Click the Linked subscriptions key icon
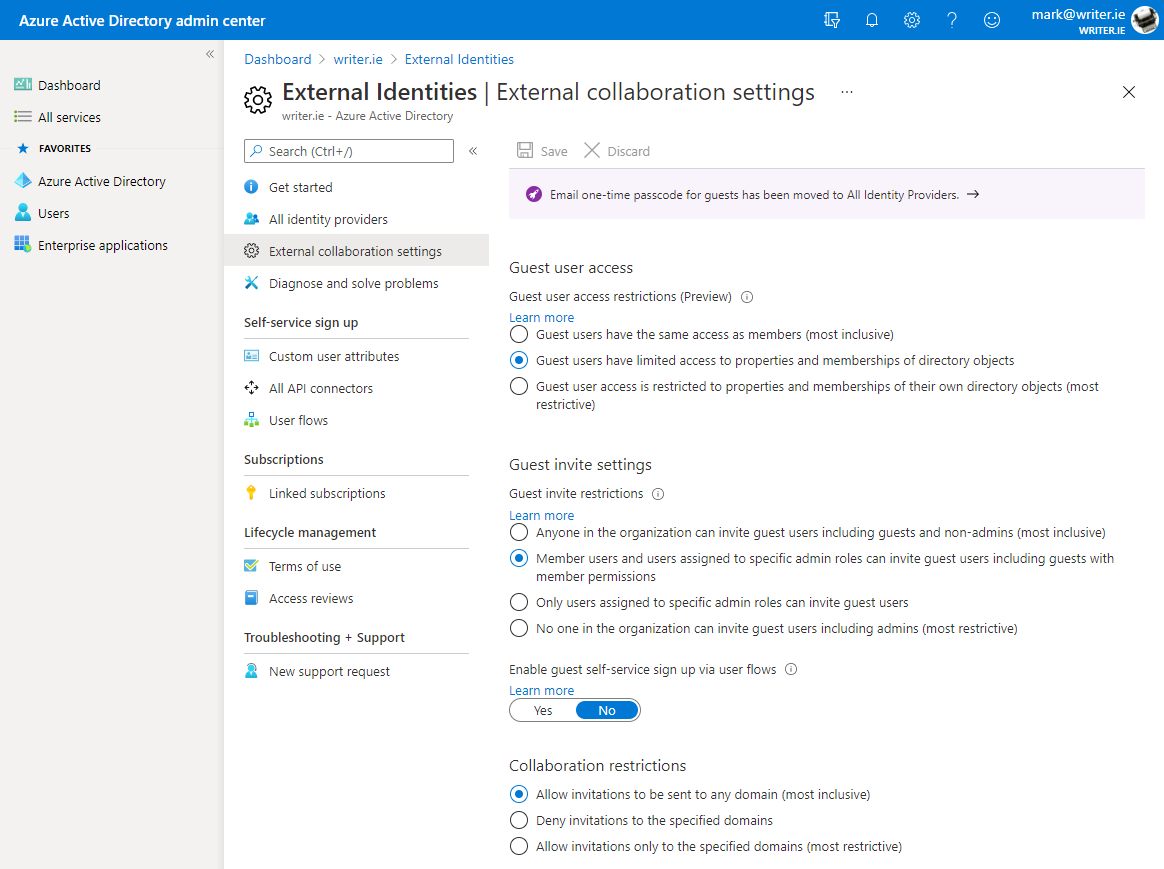 pos(252,493)
